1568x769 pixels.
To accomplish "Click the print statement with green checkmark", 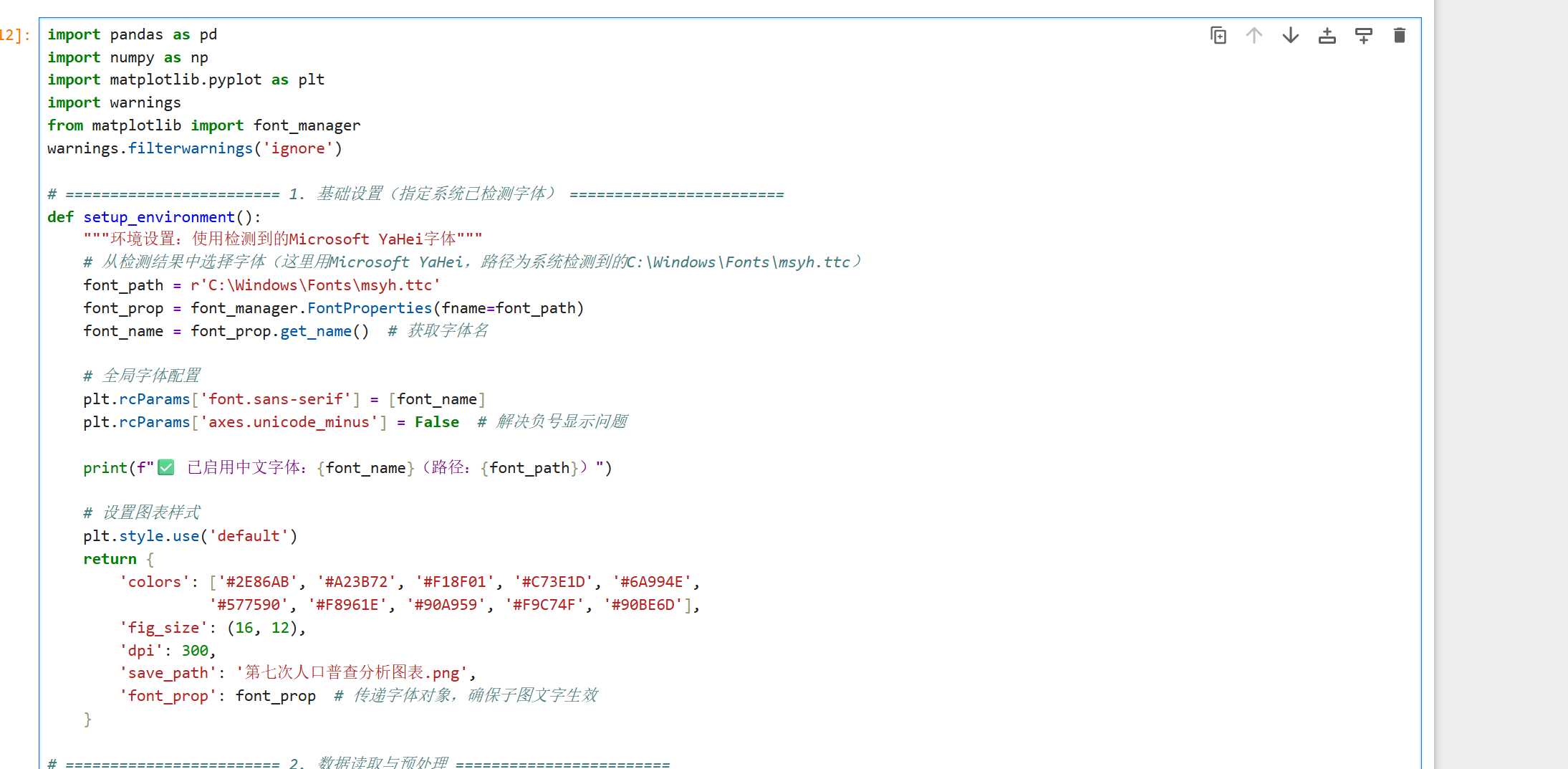I will point(347,468).
